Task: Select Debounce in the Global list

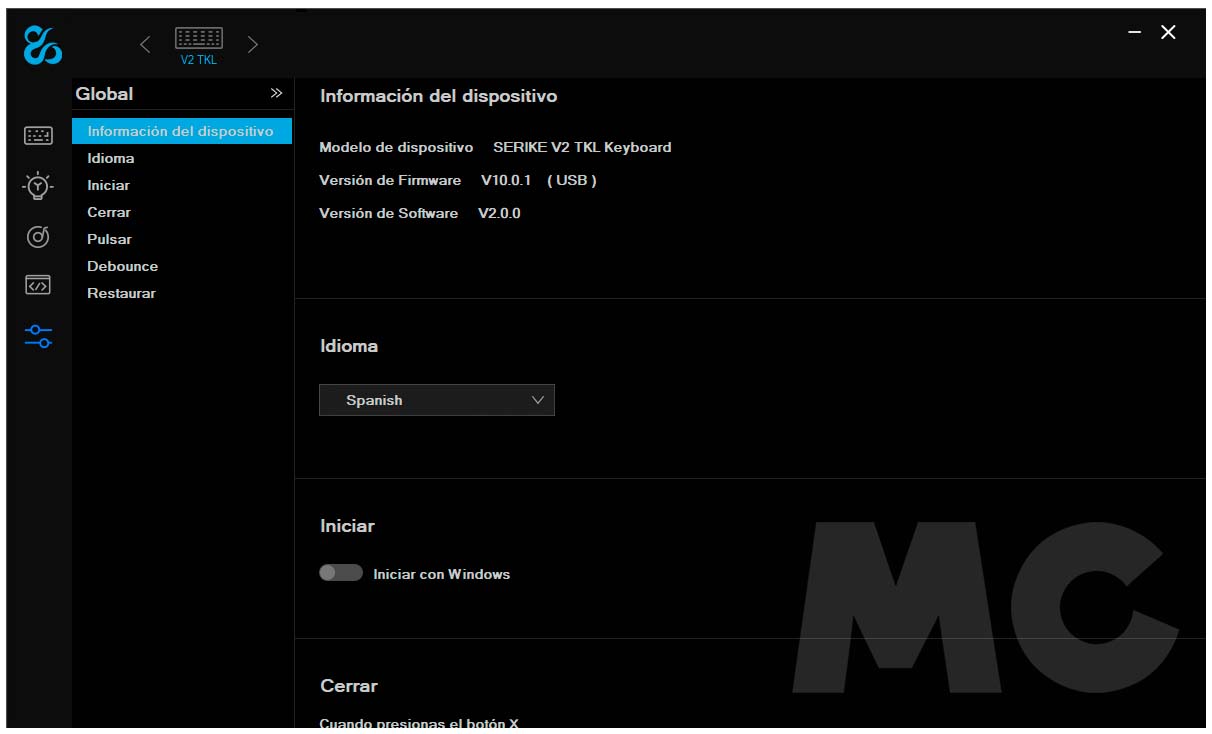Action: pos(122,266)
